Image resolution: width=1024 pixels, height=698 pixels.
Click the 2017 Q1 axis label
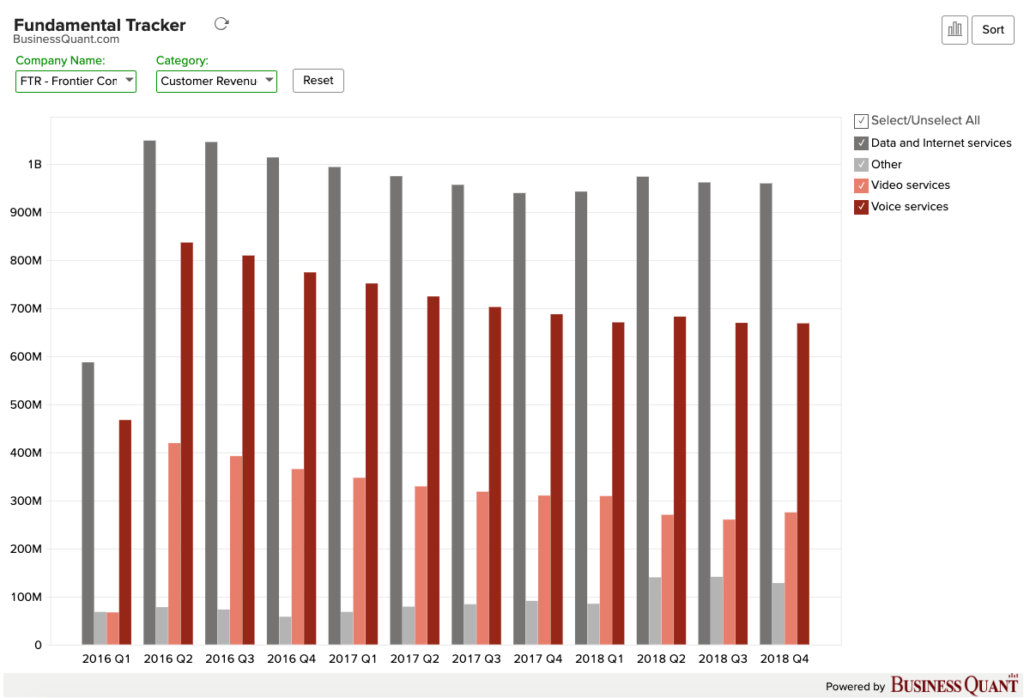[x=353, y=659]
